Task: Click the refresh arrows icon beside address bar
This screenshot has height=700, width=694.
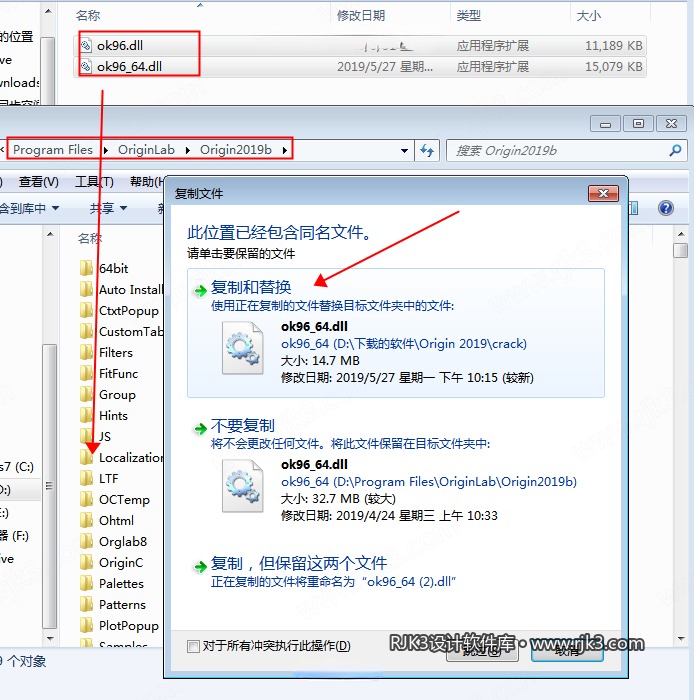Action: pyautogui.click(x=427, y=150)
